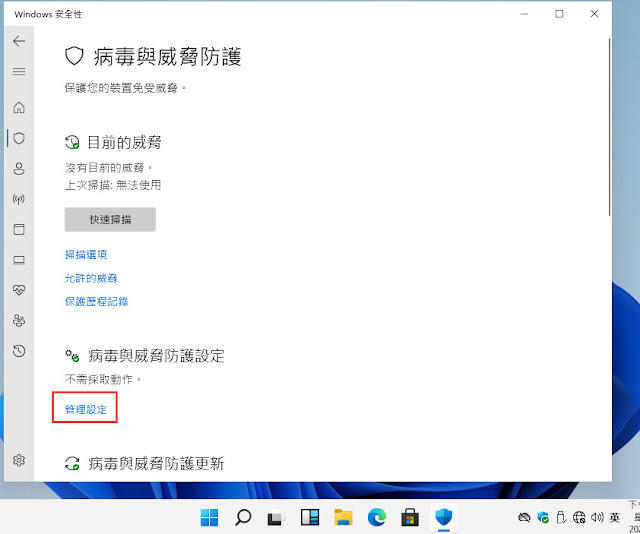Image resolution: width=640 pixels, height=534 pixels.
Task: Click Windows Security tray icon with checkmark
Action: point(543,518)
